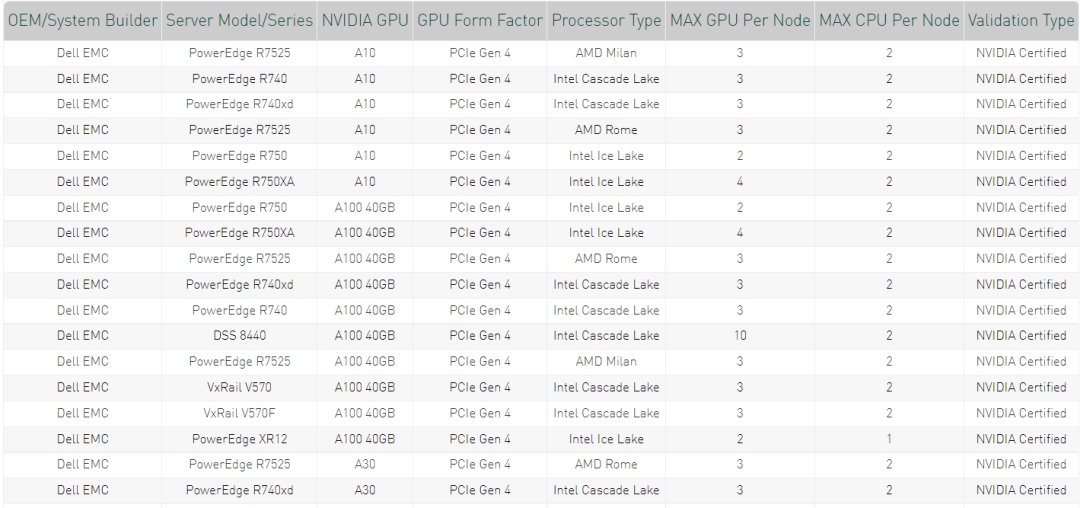Select the DSS 8440 server cell
The image size is (1080, 508).
pyautogui.click(x=239, y=336)
